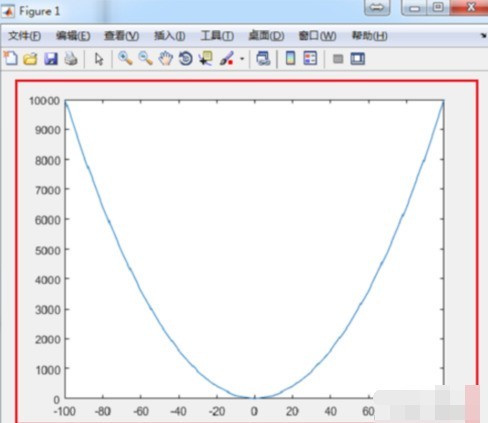Open the 文件(F) menu
The width and height of the screenshot is (488, 423).
[24, 36]
